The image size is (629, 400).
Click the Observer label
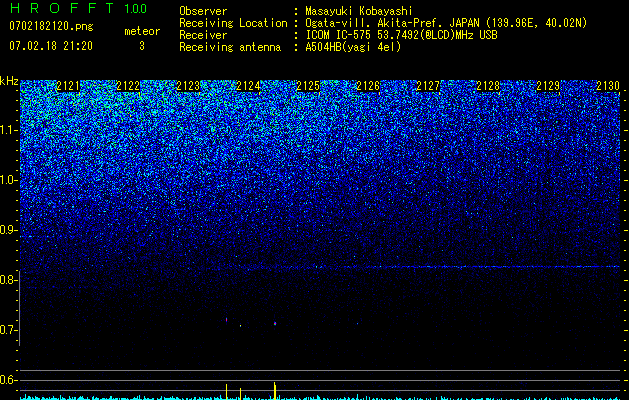(x=203, y=11)
